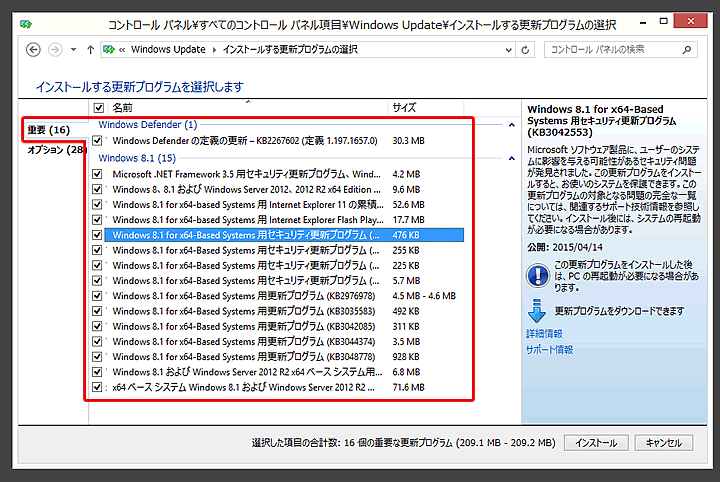Image resolution: width=720 pixels, height=482 pixels.
Task: Toggle the select-all checkbox in the header
Action: click(98, 108)
